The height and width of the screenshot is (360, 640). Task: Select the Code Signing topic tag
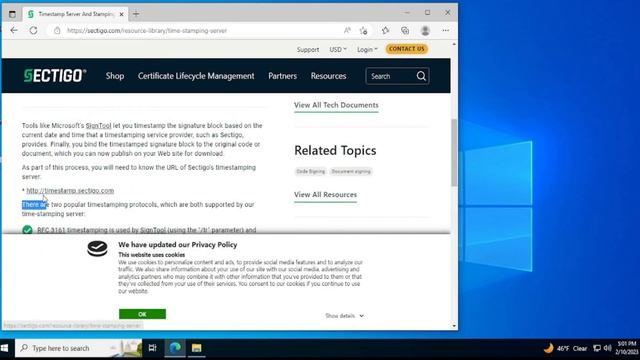pyautogui.click(x=311, y=171)
